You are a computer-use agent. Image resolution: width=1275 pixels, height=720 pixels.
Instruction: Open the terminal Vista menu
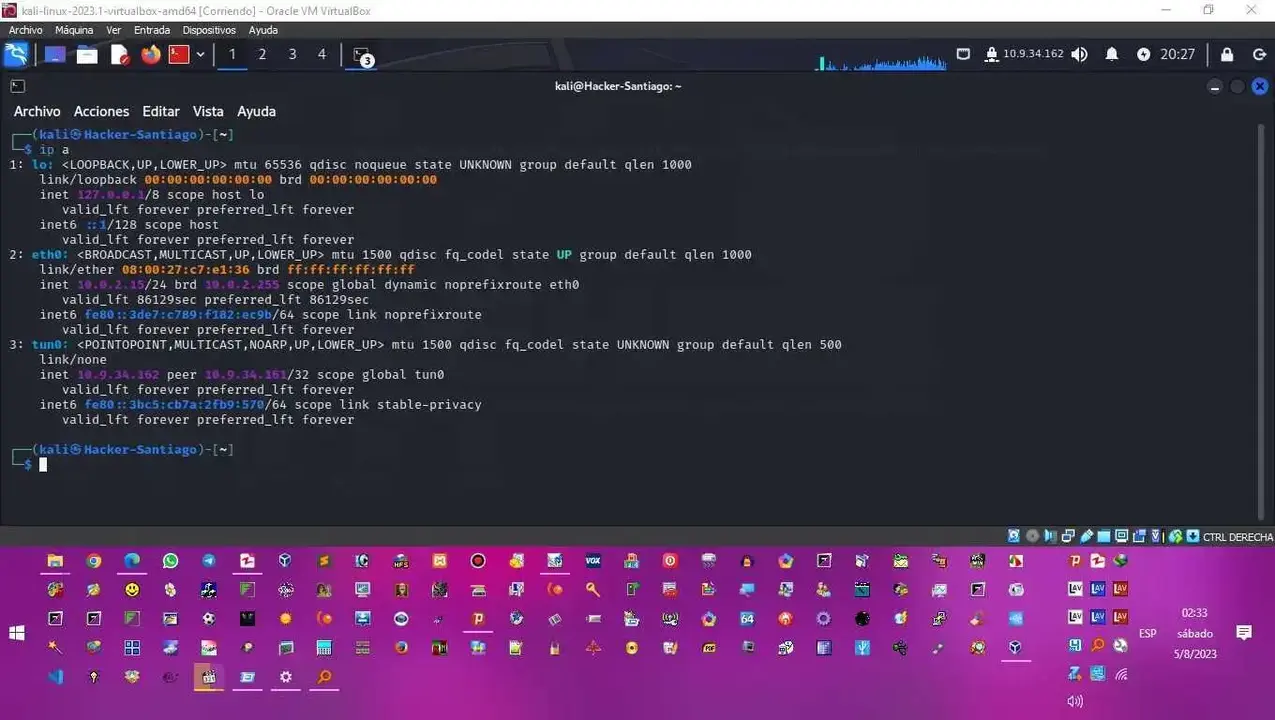pos(208,111)
